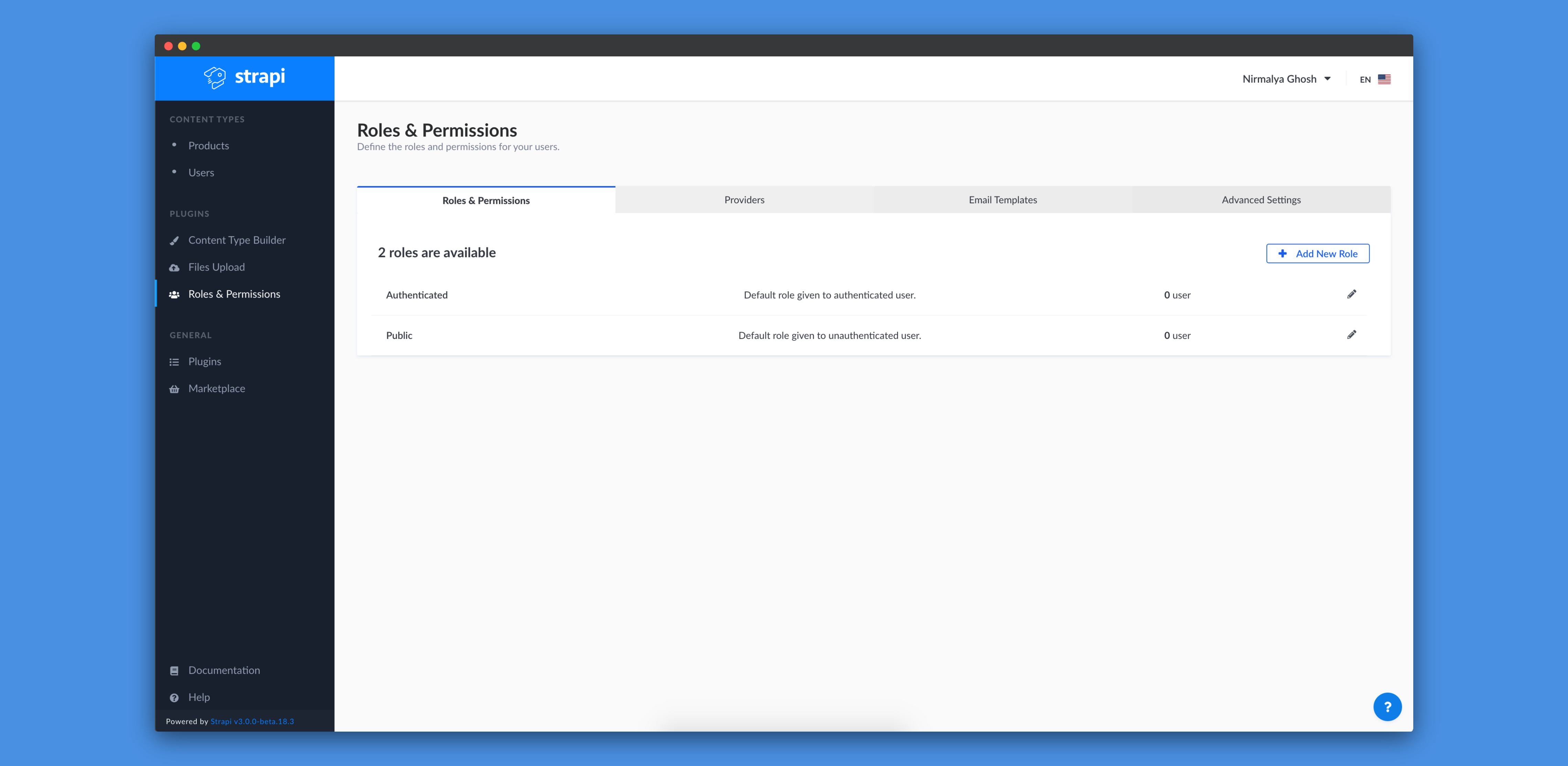1568x766 pixels.
Task: Click the Help question-mark icon in the sidebar
Action: tap(174, 698)
